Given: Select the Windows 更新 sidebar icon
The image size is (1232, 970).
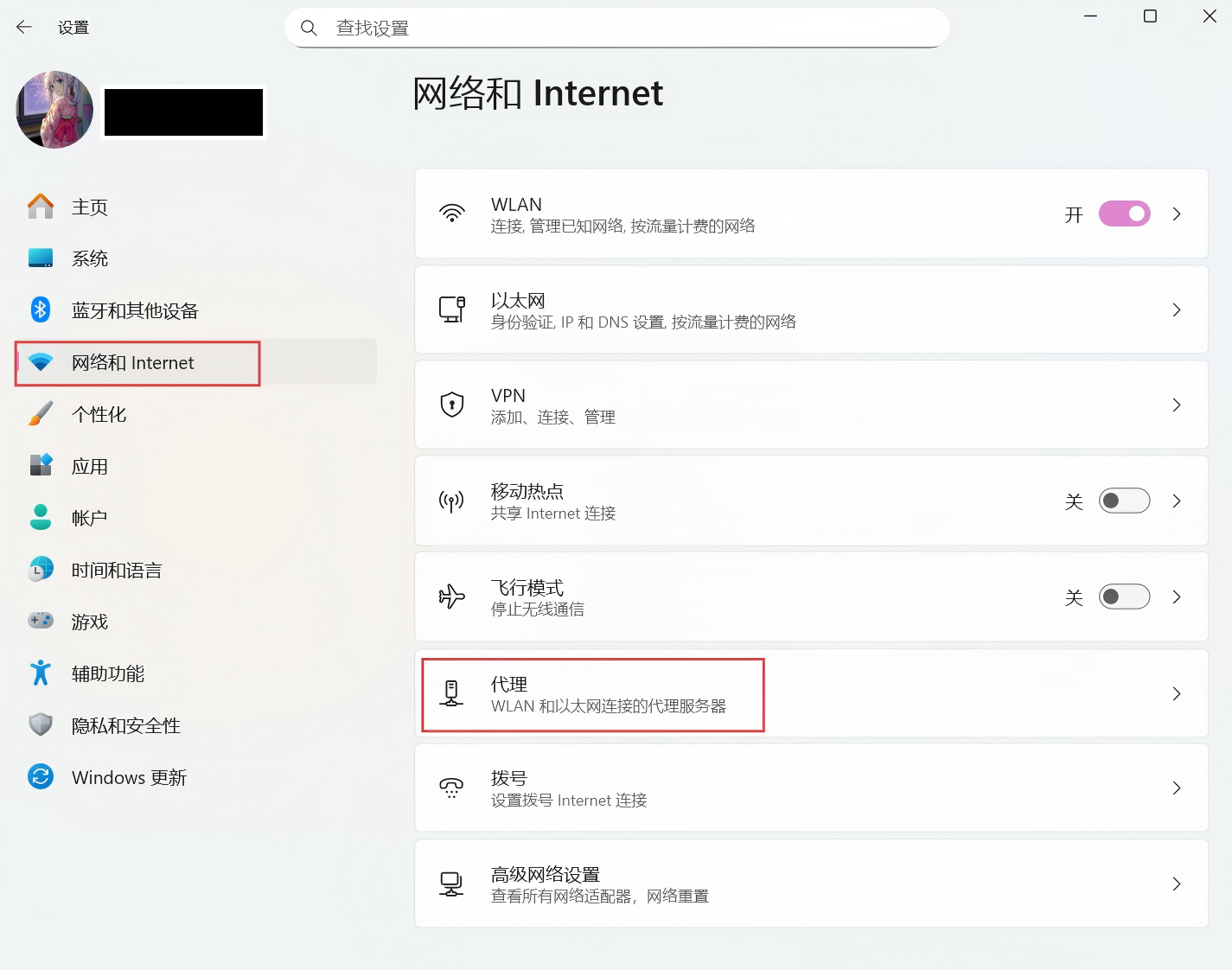Looking at the screenshot, I should point(40,776).
